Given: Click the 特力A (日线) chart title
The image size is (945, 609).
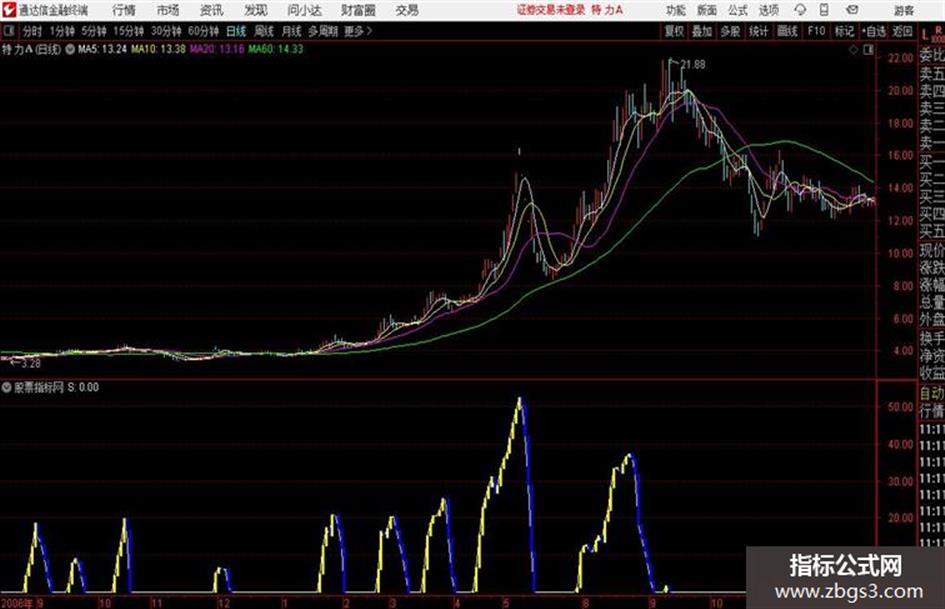Looking at the screenshot, I should [x=31, y=49].
